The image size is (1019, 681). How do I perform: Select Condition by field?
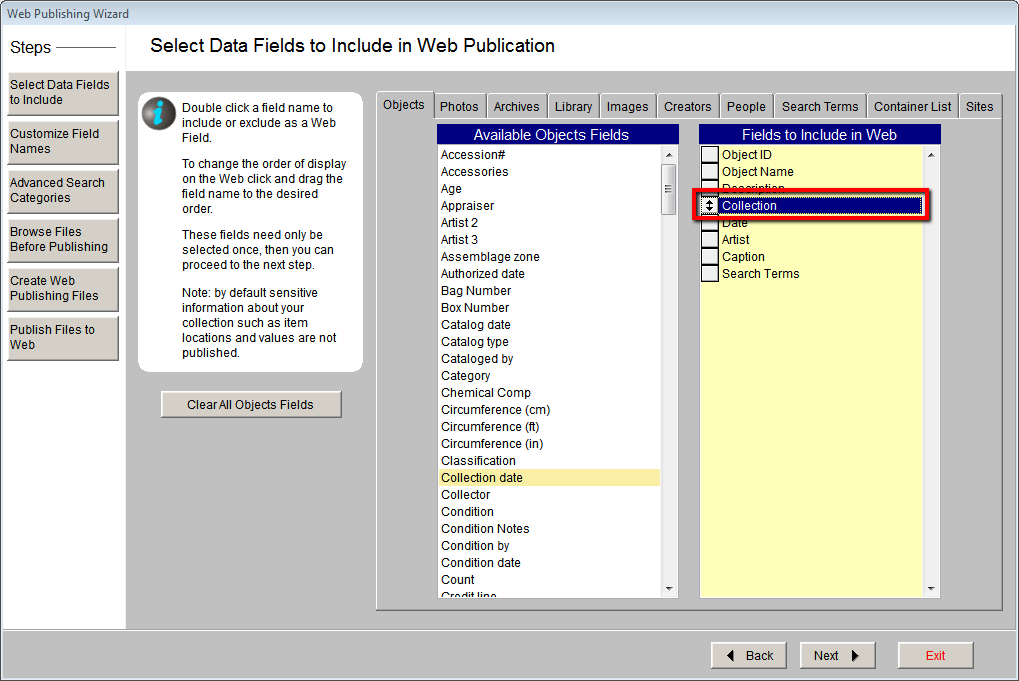tap(550, 546)
